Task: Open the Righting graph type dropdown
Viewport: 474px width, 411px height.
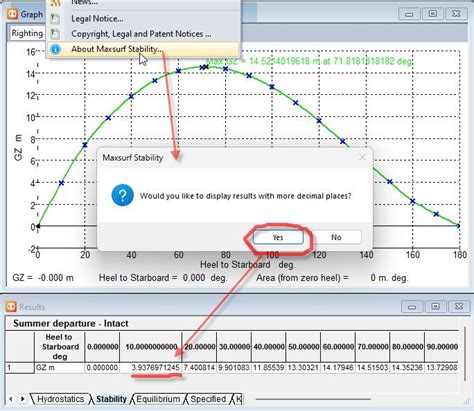Action: pyautogui.click(x=27, y=33)
